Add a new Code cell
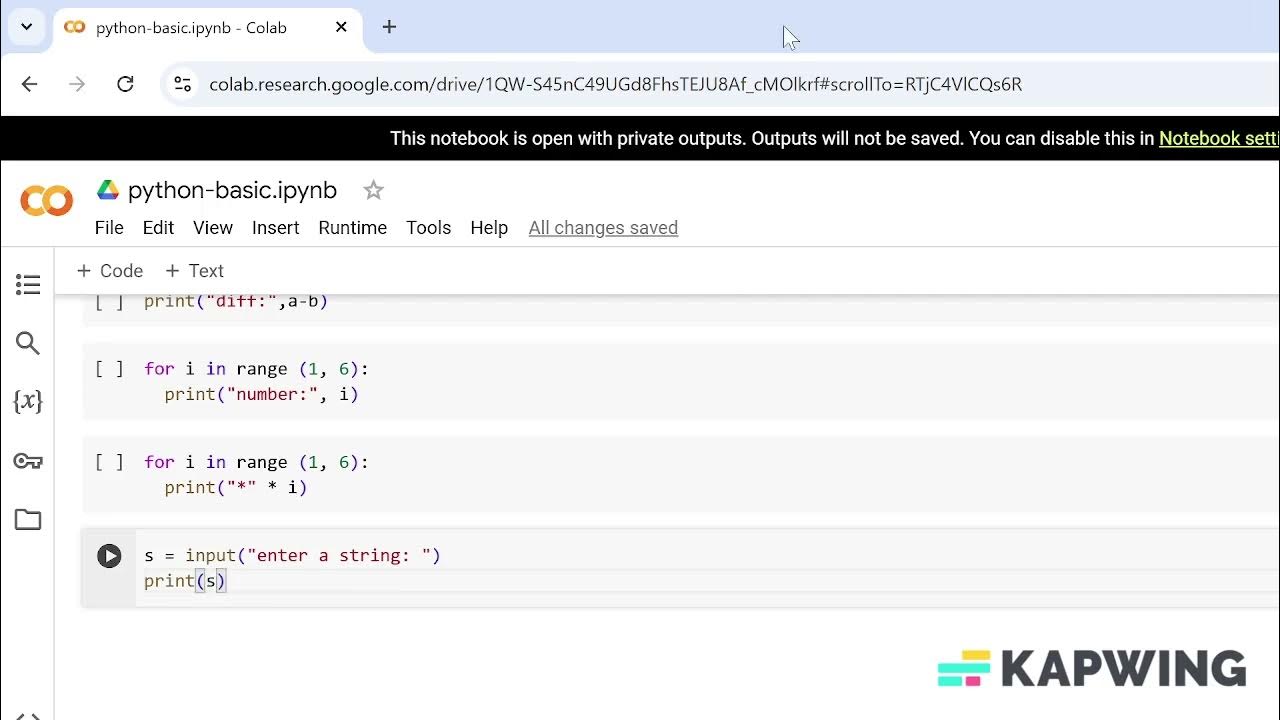Image resolution: width=1280 pixels, height=720 pixels. tap(110, 271)
